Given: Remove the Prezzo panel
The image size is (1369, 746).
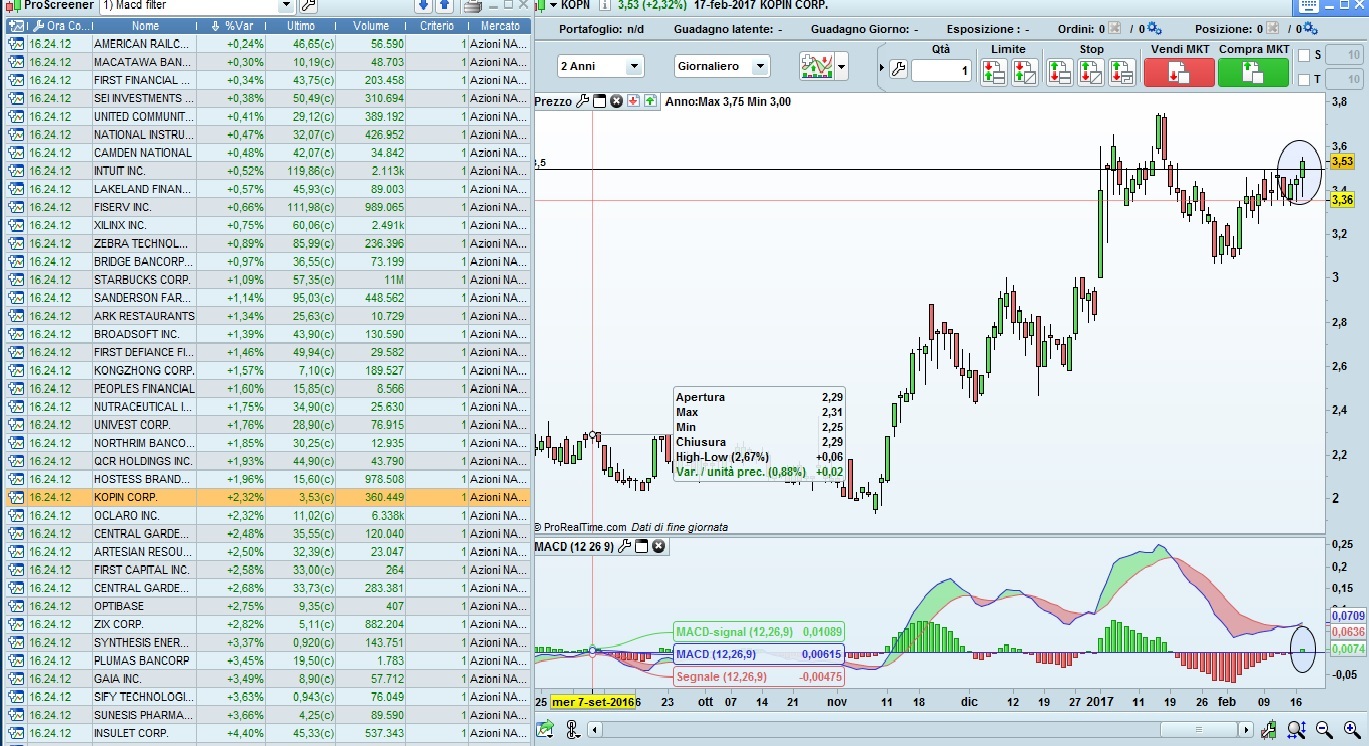Looking at the screenshot, I should pos(616,101).
